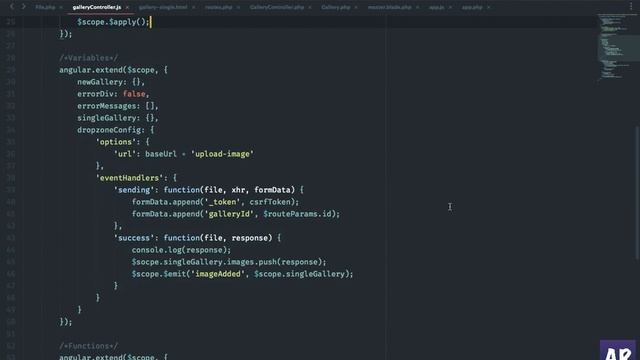The height and width of the screenshot is (360, 640).
Task: Click the /*Variables*/ comment line
Action: coord(89,58)
